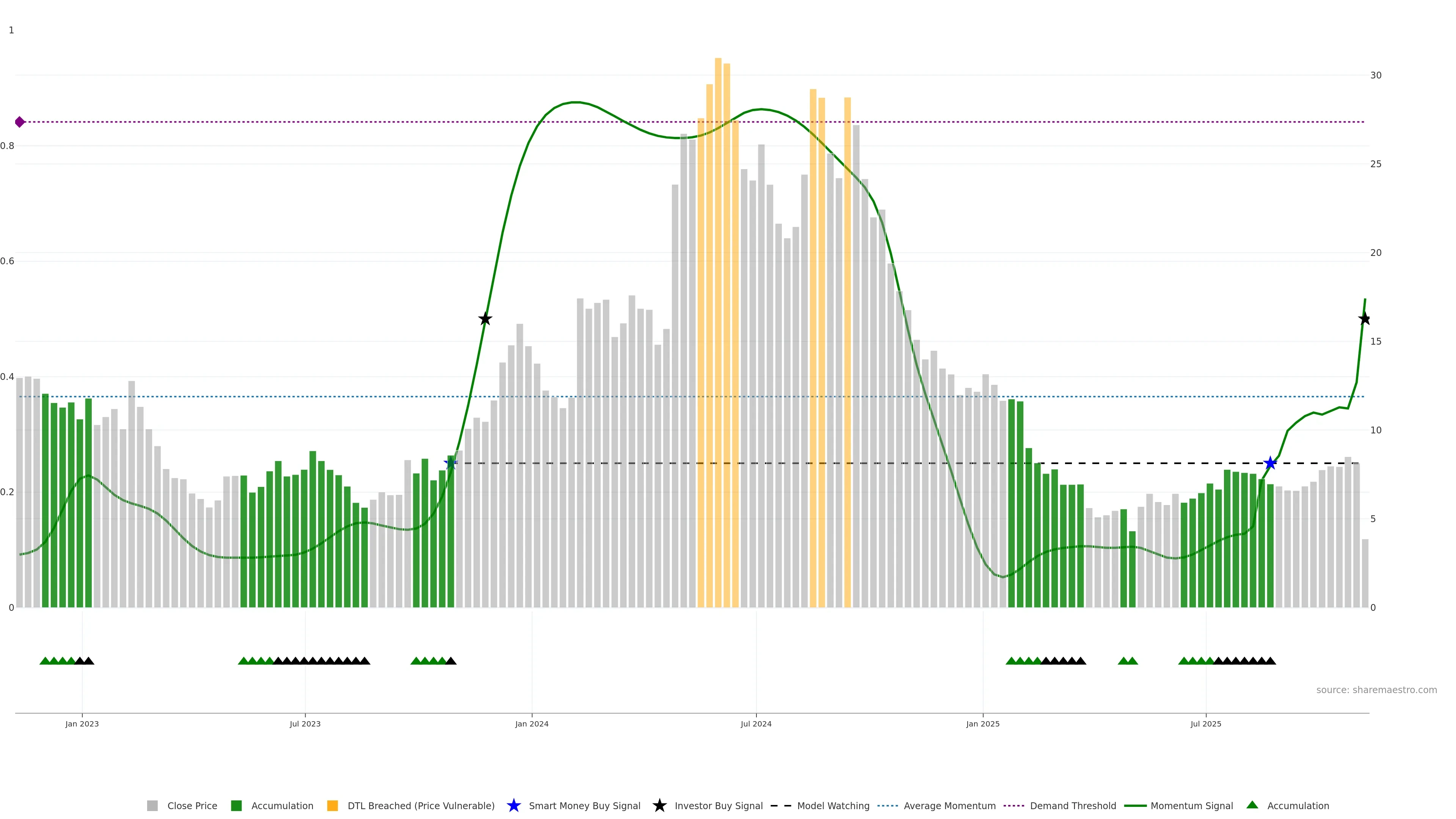Toggle the DTL Breached legend entry

420,806
